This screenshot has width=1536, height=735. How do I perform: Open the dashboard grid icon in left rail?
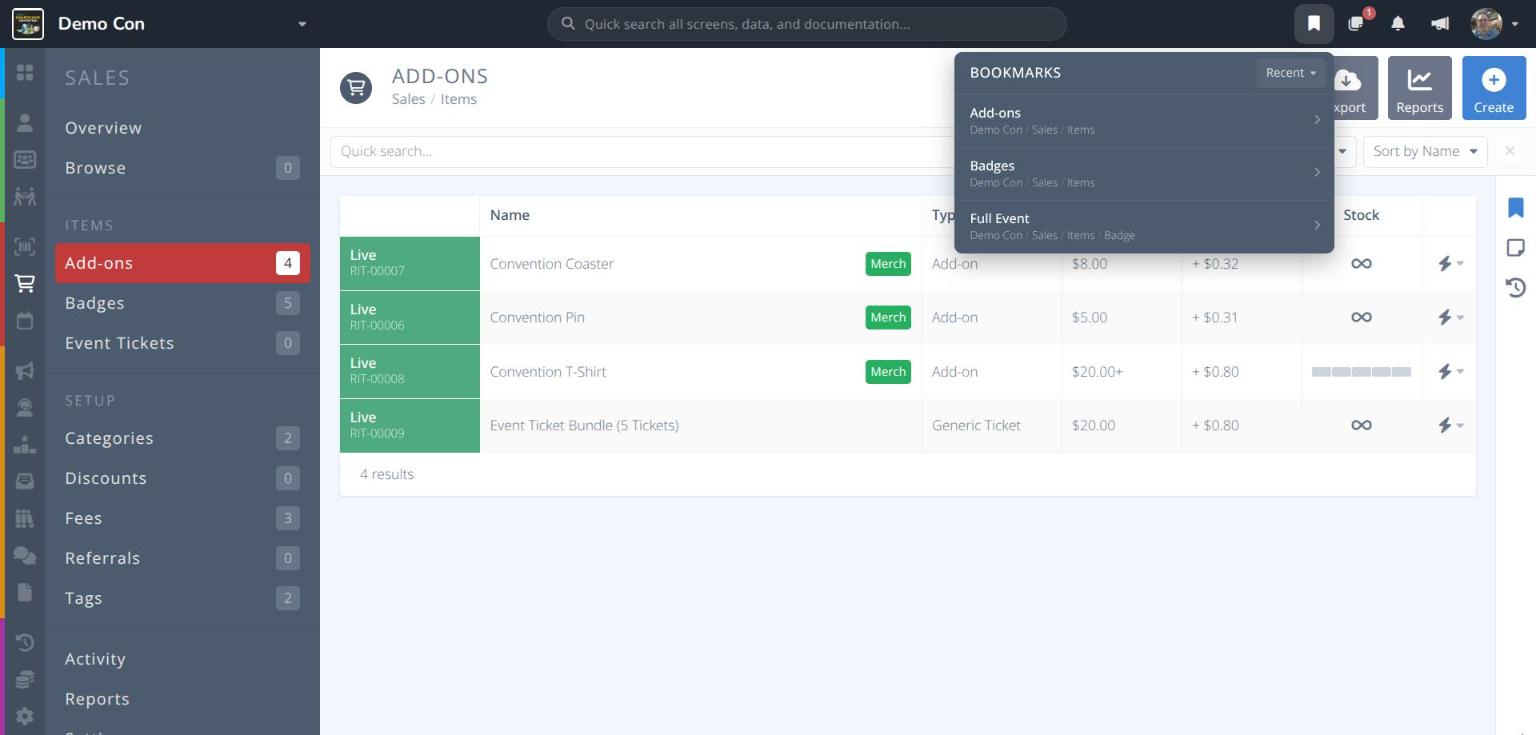point(25,73)
